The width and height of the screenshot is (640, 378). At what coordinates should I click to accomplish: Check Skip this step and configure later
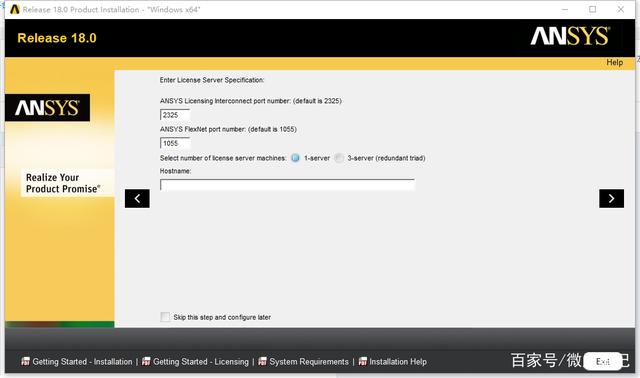click(x=165, y=317)
